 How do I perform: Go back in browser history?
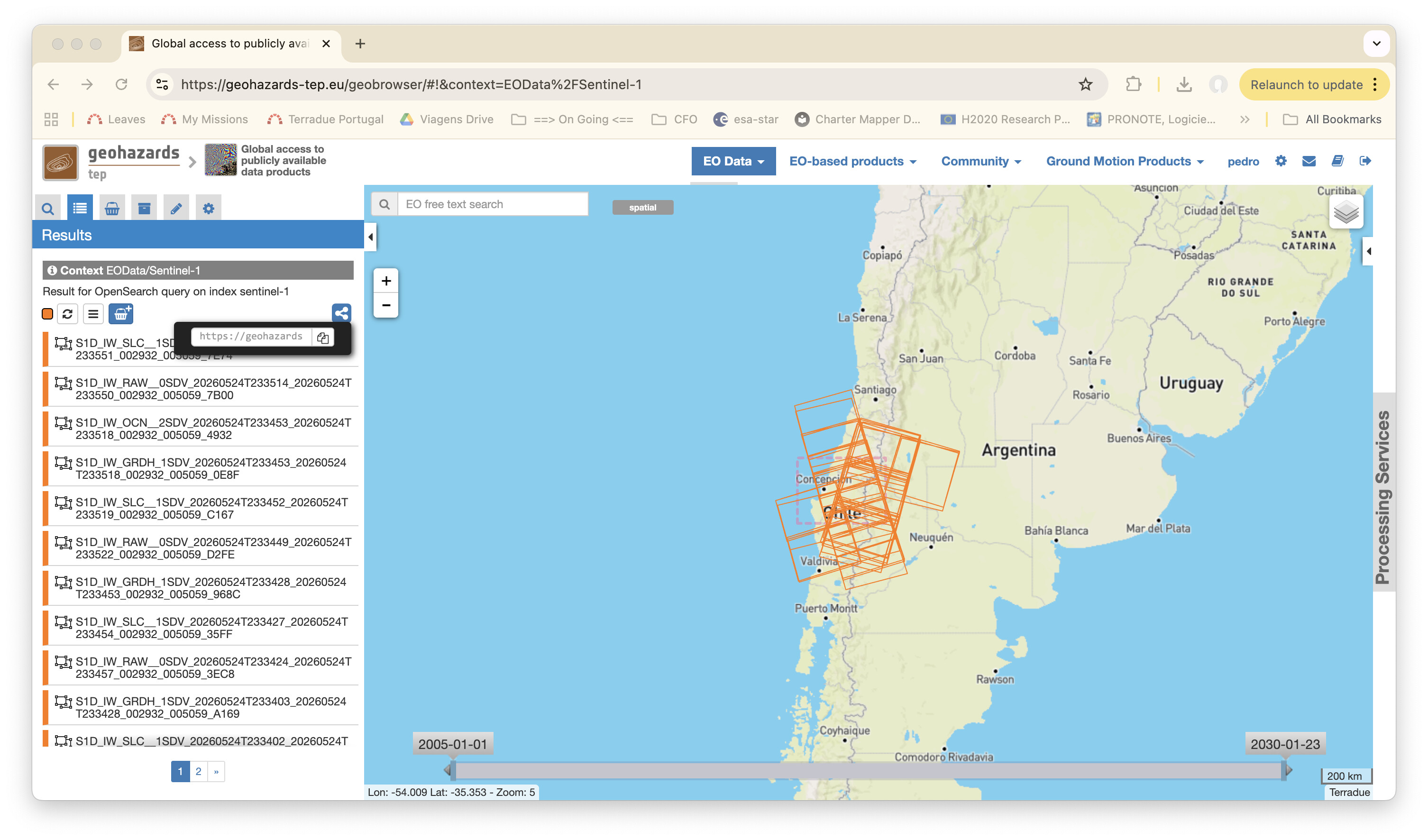click(53, 84)
